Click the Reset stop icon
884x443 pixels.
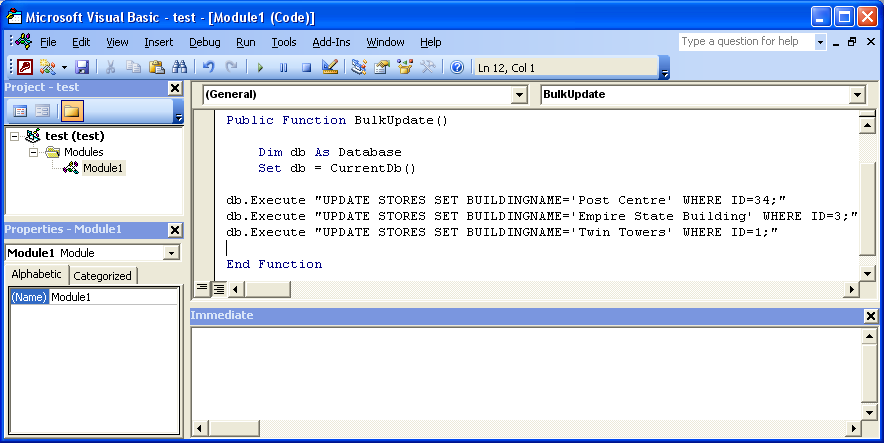coord(306,68)
